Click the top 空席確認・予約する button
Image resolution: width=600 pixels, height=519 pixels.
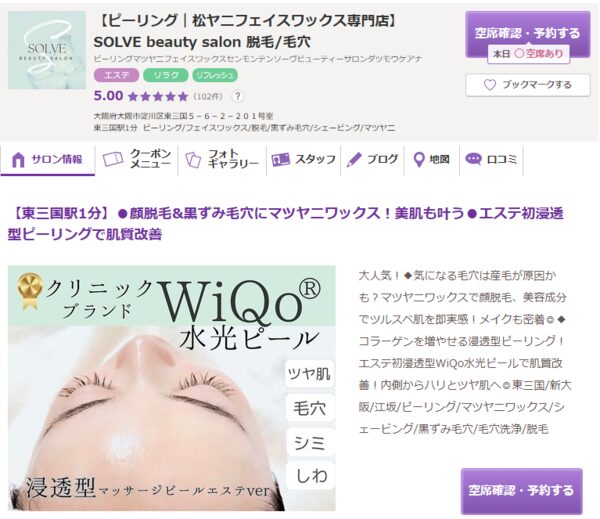[528, 34]
